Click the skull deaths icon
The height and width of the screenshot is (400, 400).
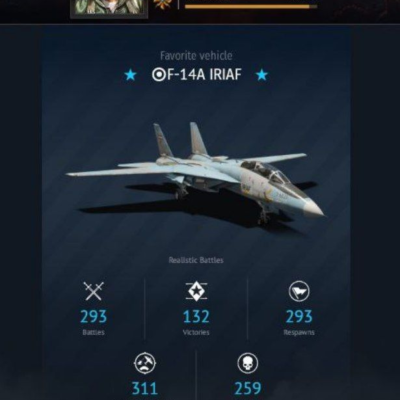click(x=248, y=363)
